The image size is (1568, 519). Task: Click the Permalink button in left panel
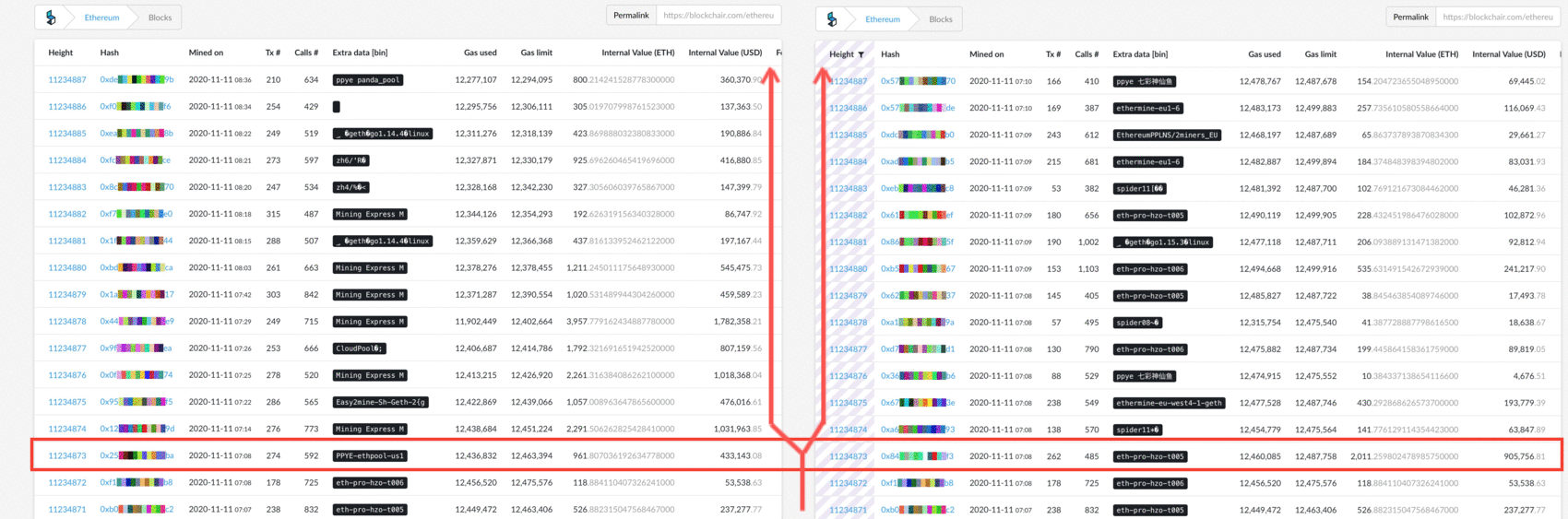click(x=631, y=16)
